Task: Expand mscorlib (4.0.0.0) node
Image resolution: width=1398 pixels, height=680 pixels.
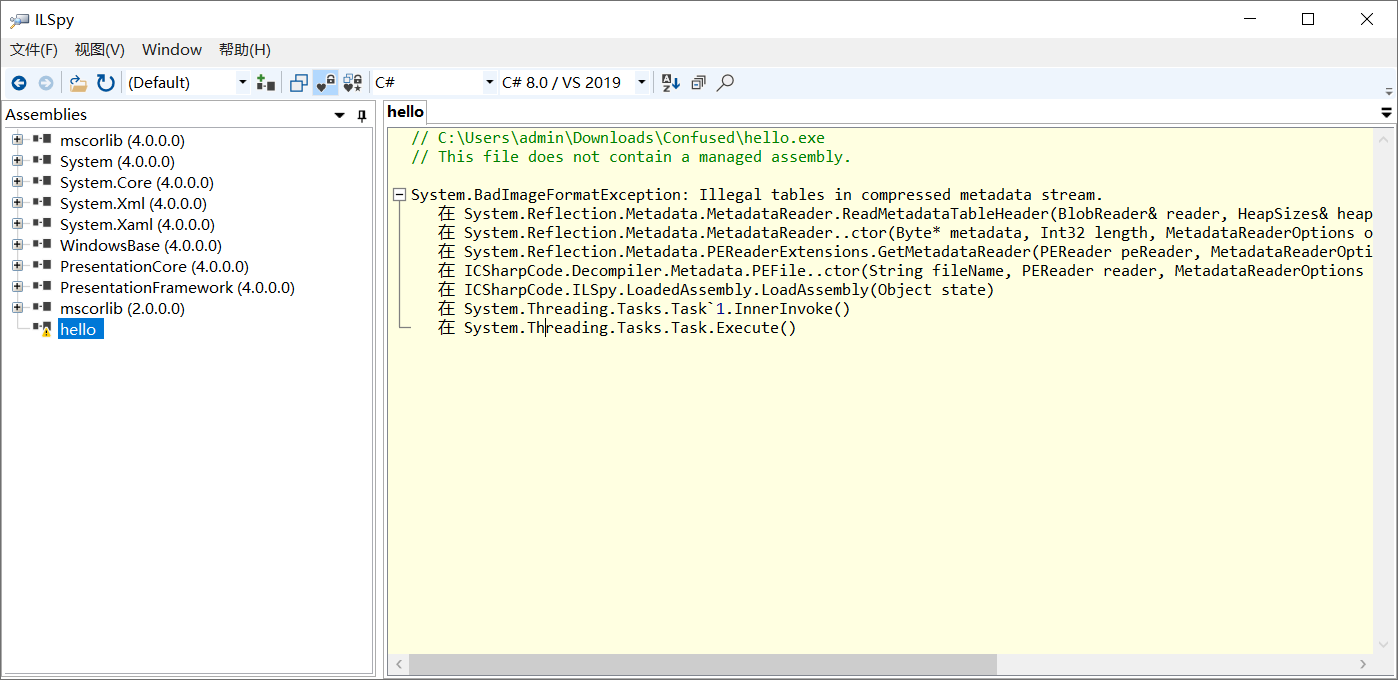Action: [17, 140]
